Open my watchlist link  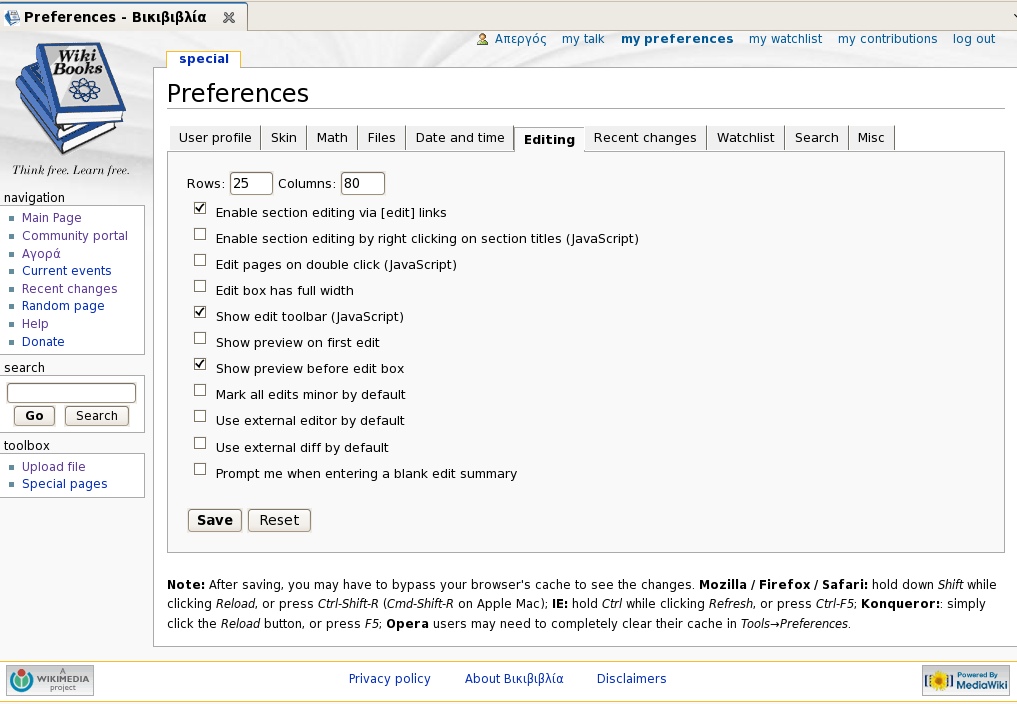(785, 39)
